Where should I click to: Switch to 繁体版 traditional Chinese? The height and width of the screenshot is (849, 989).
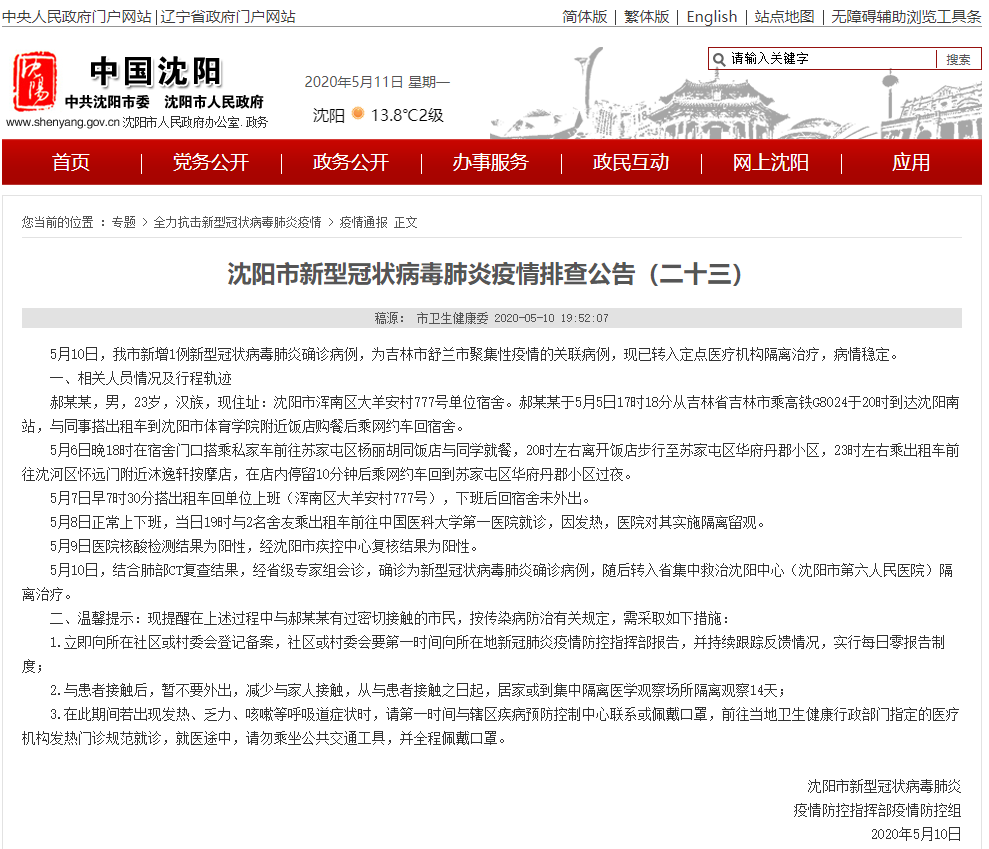pos(647,17)
